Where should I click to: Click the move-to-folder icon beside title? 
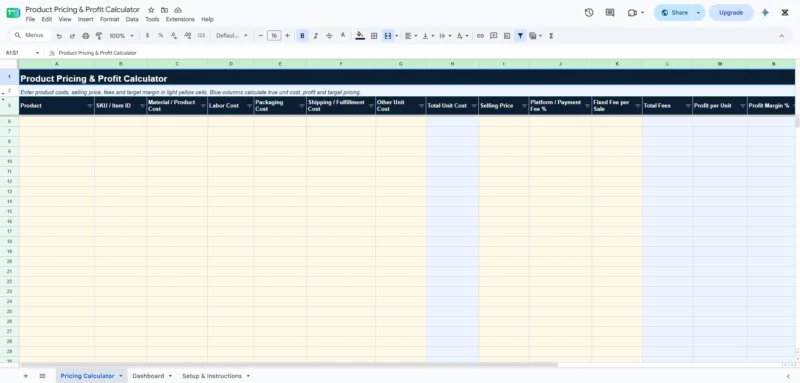(x=164, y=10)
